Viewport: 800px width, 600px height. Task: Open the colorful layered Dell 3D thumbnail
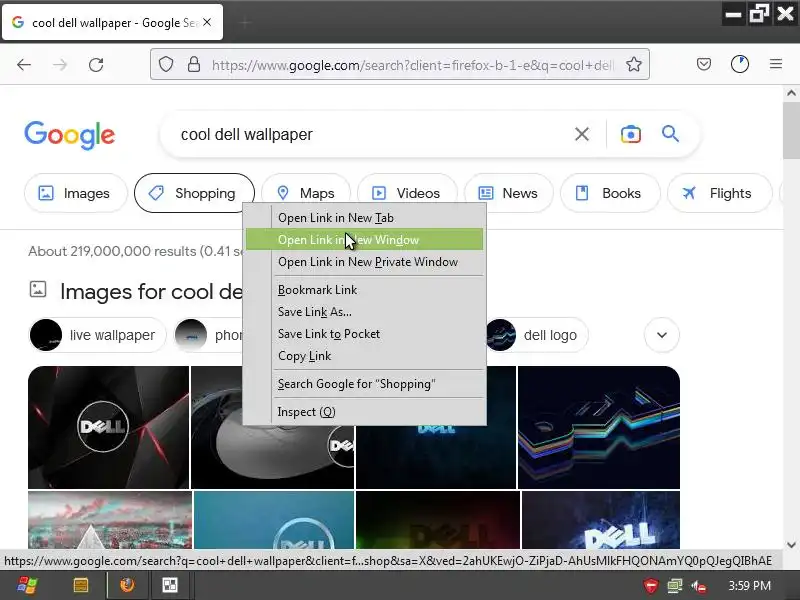pos(599,428)
